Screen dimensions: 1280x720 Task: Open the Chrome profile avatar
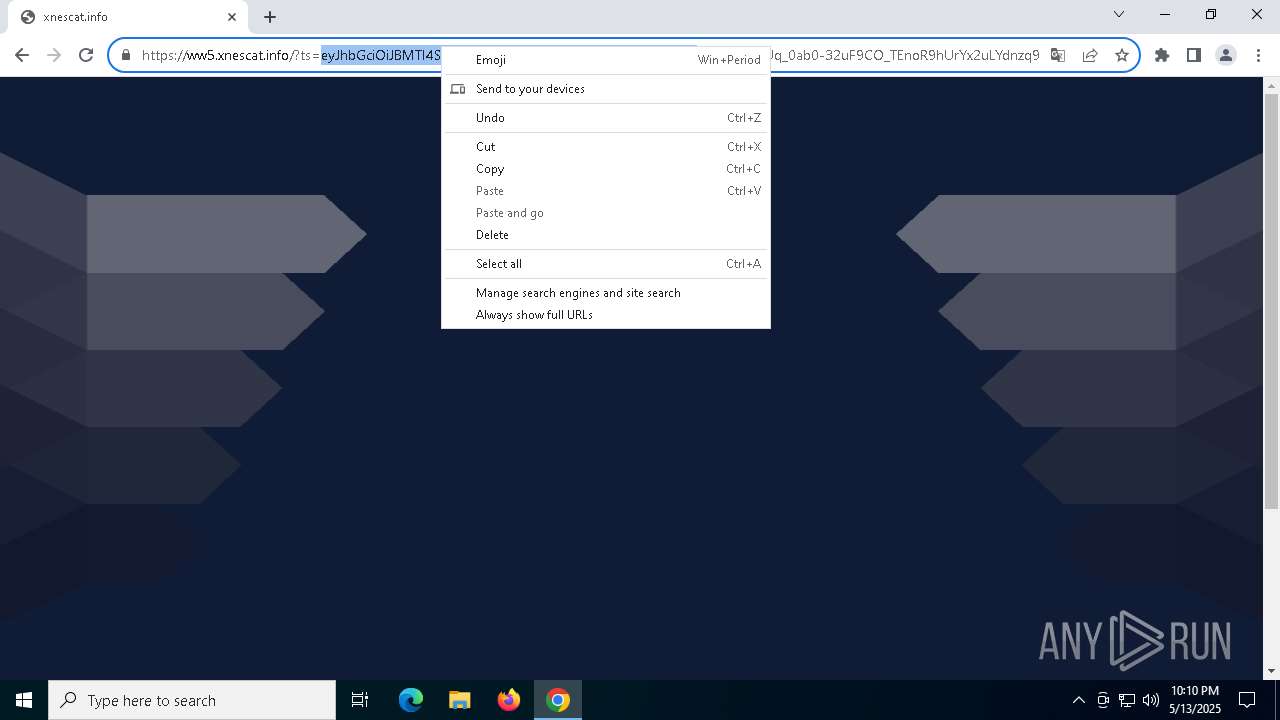coord(1226,55)
